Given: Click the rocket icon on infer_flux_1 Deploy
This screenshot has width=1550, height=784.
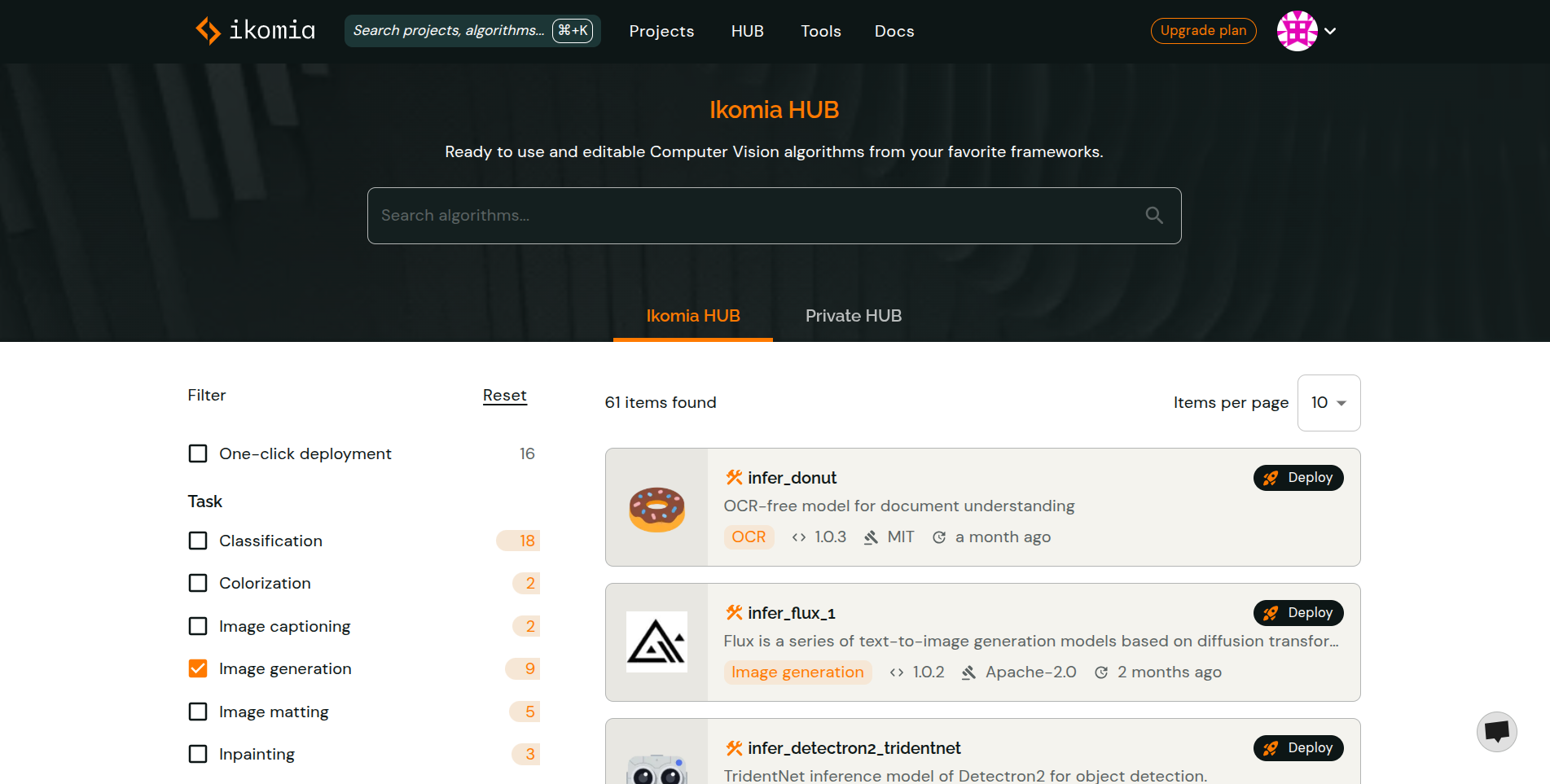Looking at the screenshot, I should tap(1271, 613).
